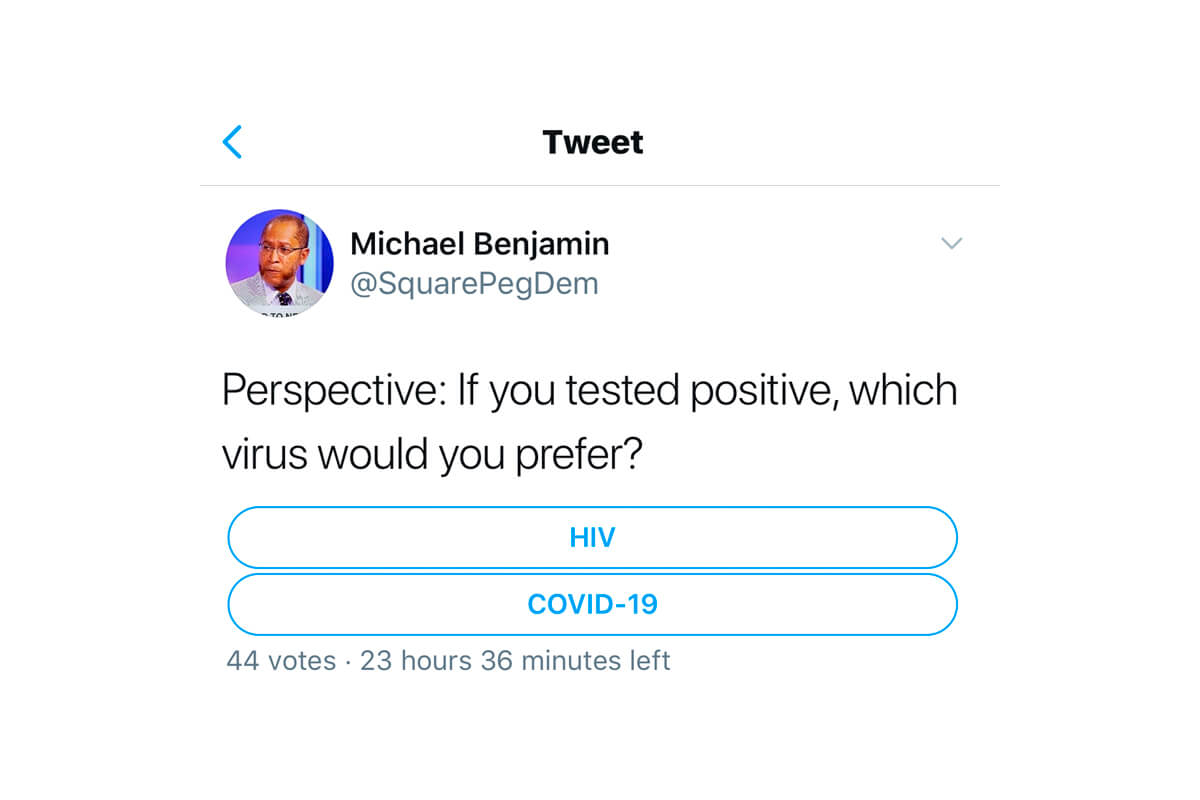Tap the 23 hours 36 minutes left text
Screen dimensions: 1200x800
point(515,661)
